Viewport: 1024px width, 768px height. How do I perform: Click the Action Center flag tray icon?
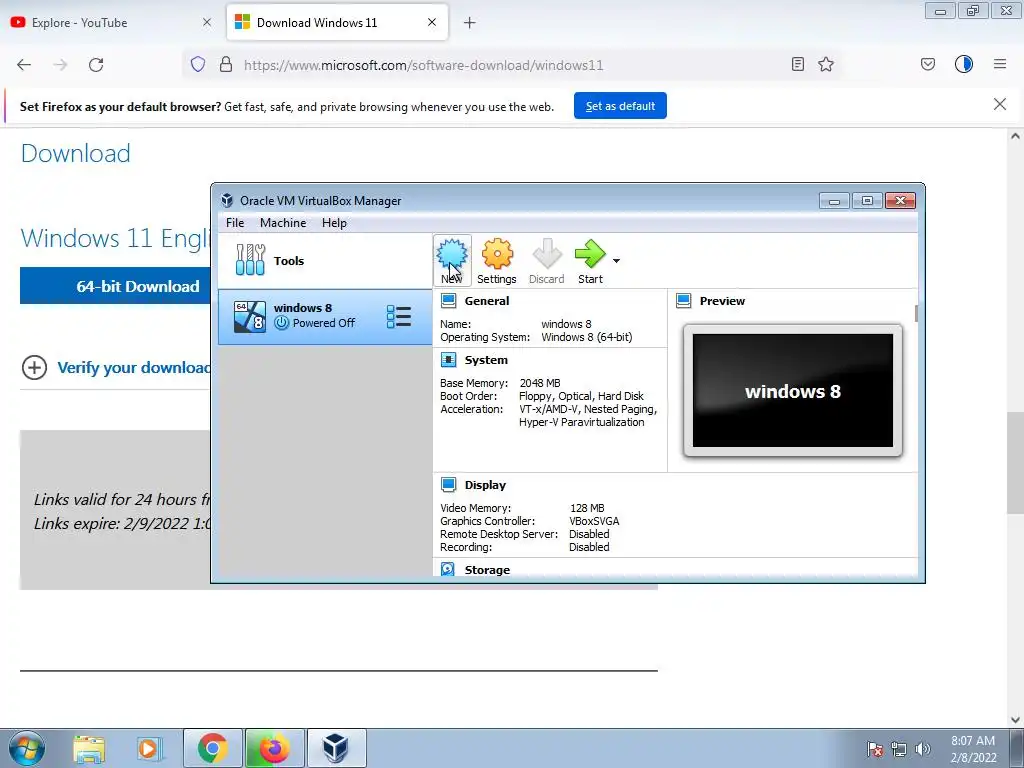pos(874,750)
